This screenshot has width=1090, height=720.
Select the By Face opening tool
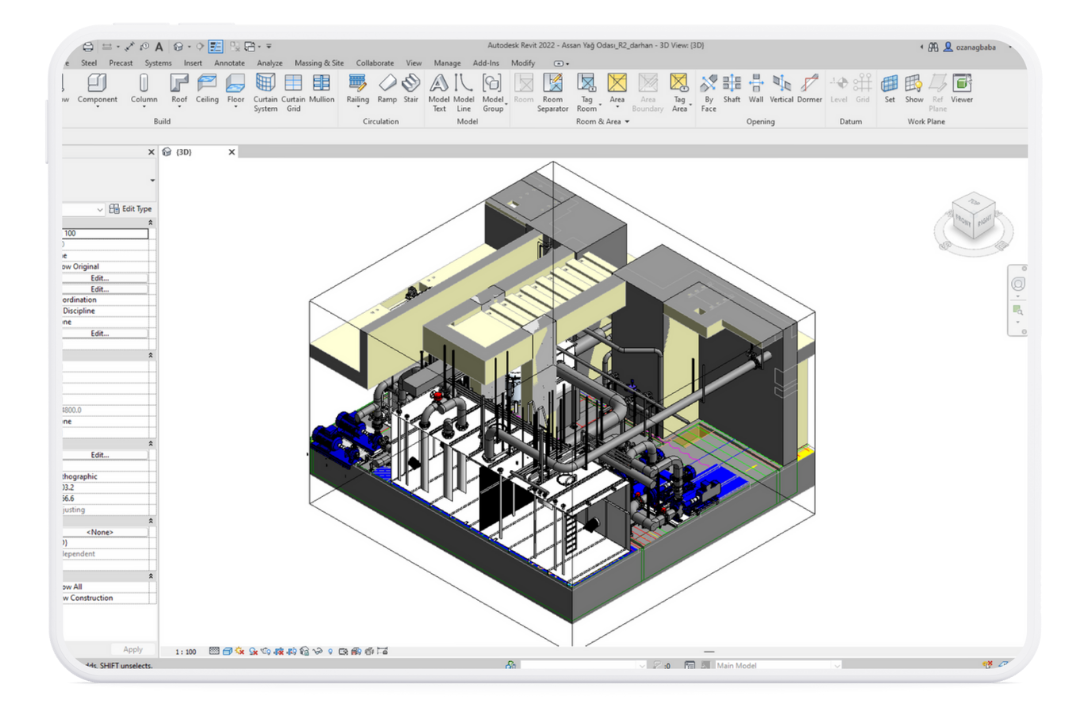click(x=708, y=92)
